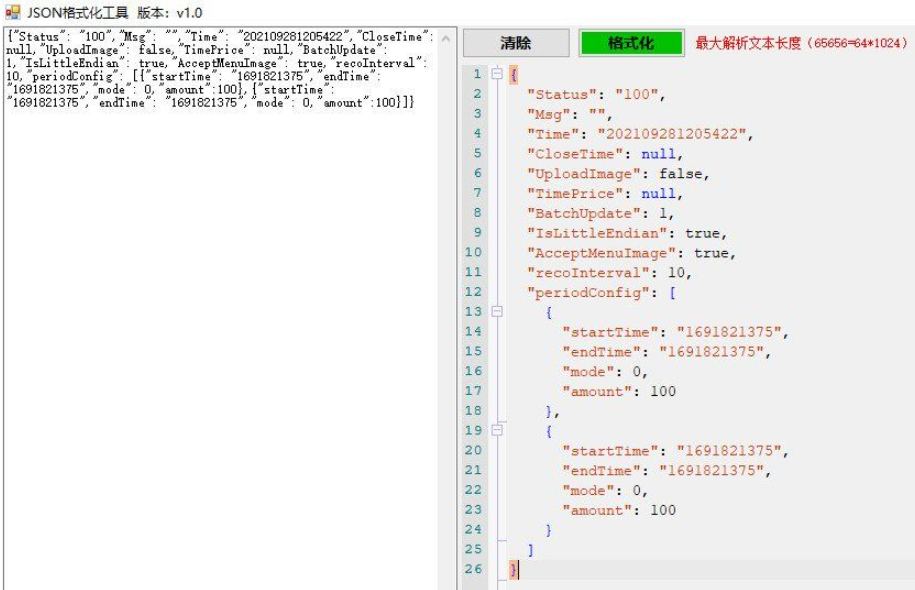Click line number 26 in the gutter

[x=473, y=569]
